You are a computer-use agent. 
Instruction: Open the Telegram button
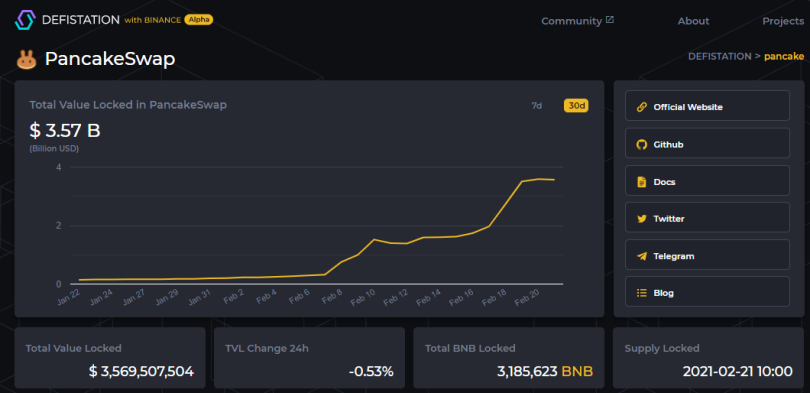pyautogui.click(x=707, y=255)
